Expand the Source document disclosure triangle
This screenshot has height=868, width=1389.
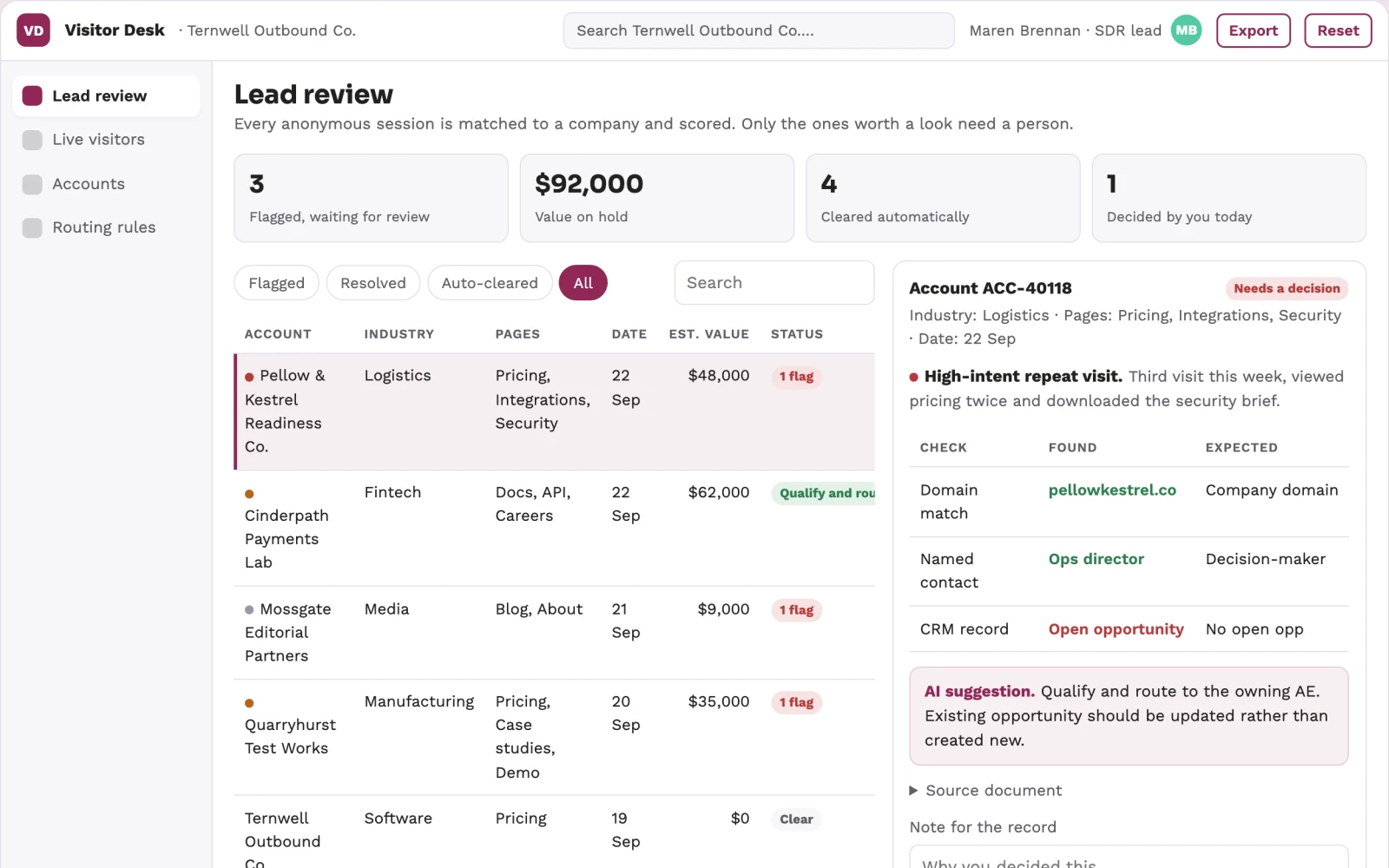[x=913, y=791]
